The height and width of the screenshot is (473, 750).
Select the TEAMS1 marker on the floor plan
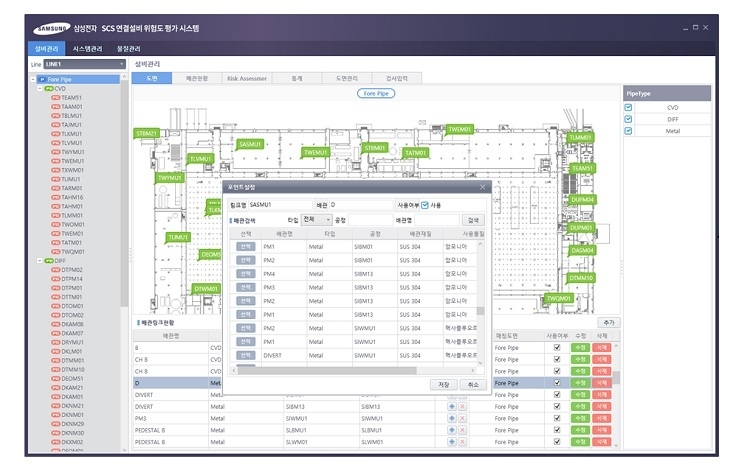pos(582,168)
